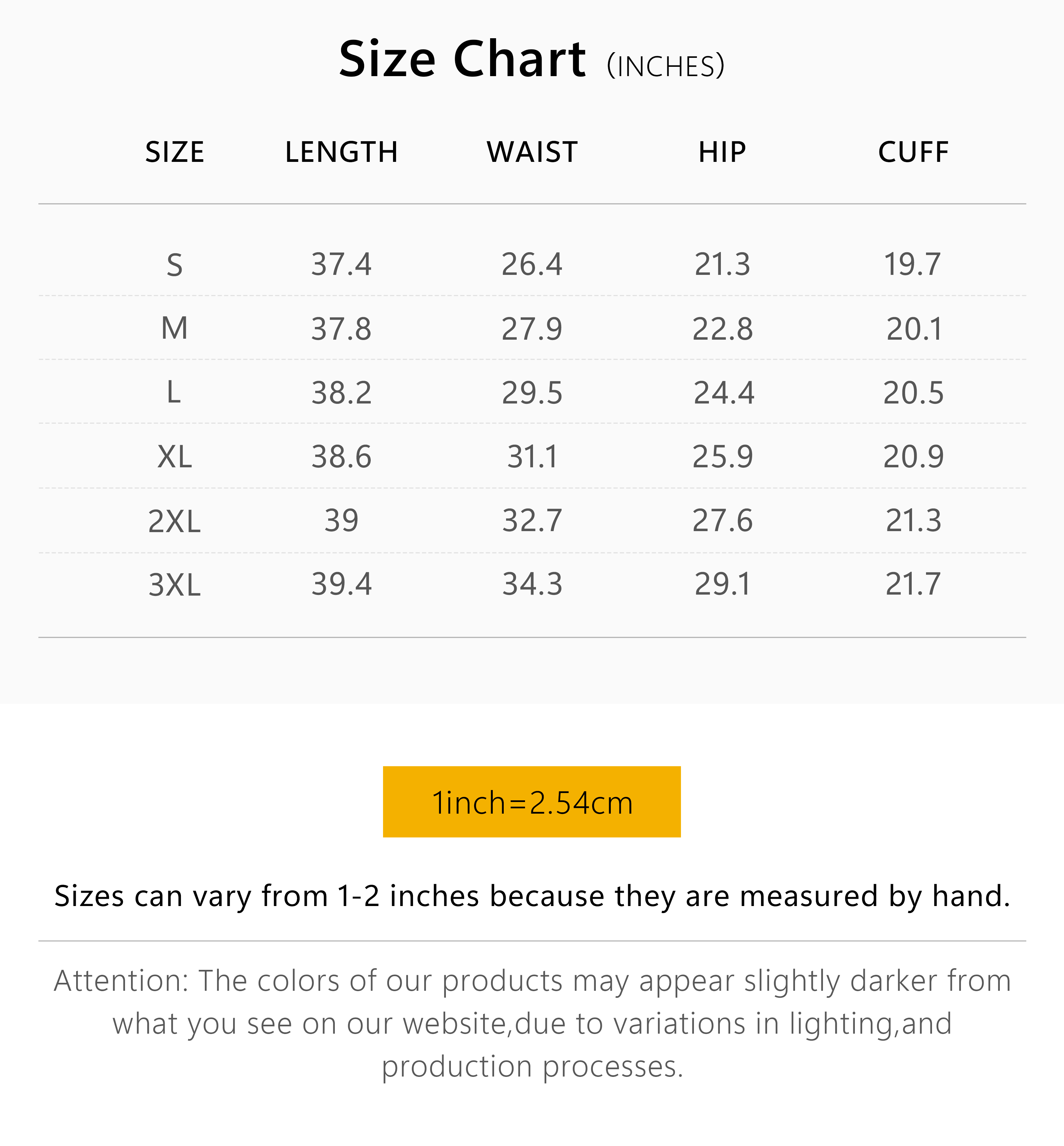Click the "Sizes can vary" notice text

[x=532, y=896]
